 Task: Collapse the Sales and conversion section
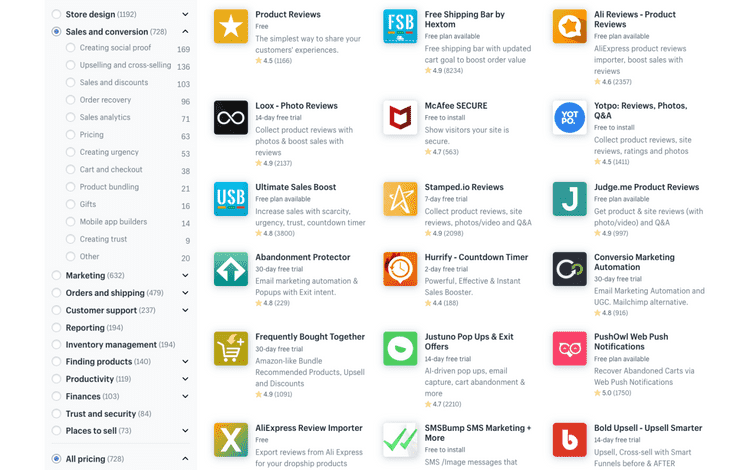(x=186, y=32)
